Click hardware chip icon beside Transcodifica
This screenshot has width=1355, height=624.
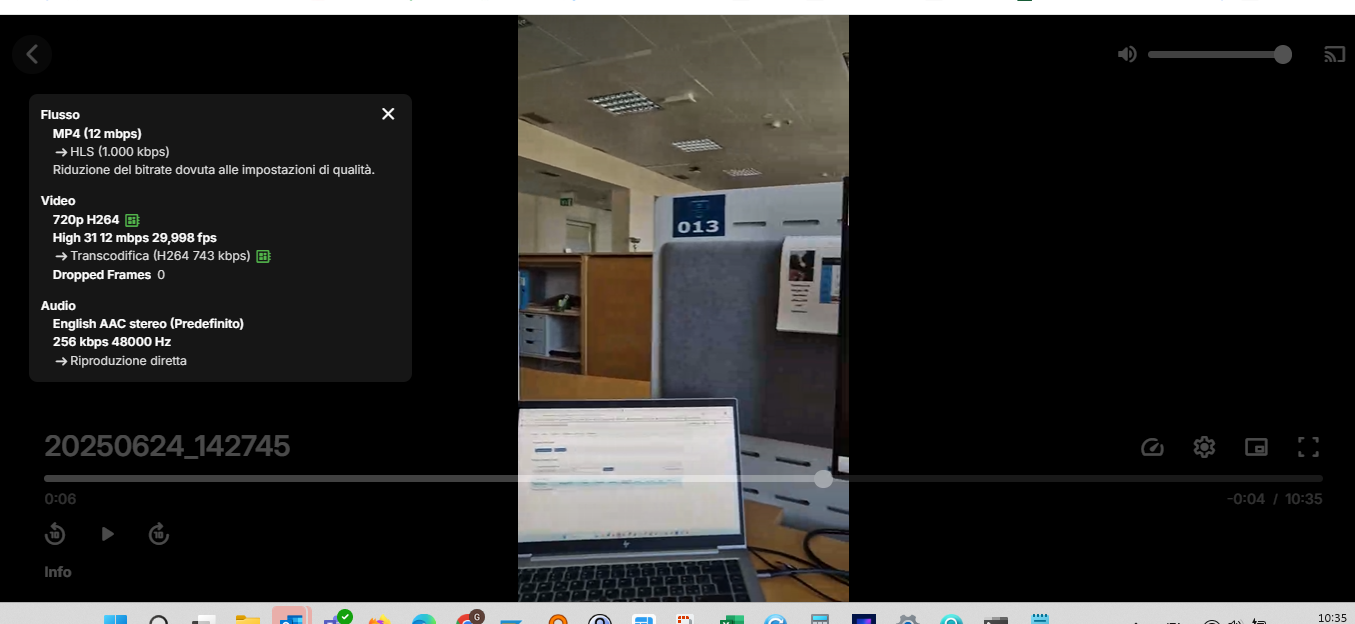pos(264,256)
